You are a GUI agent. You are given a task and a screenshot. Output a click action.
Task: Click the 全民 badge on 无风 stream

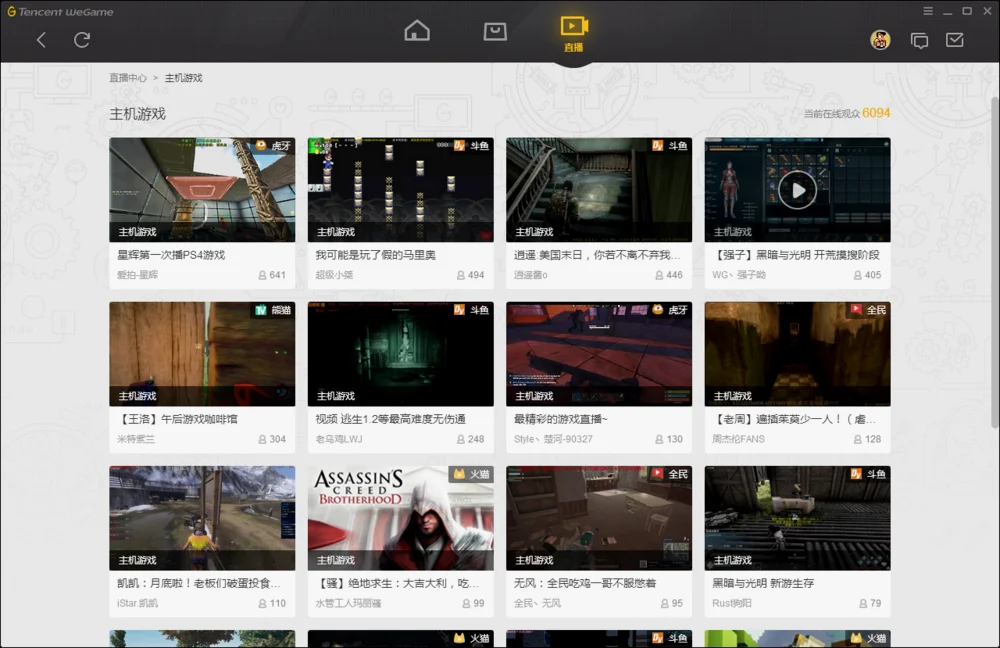670,474
